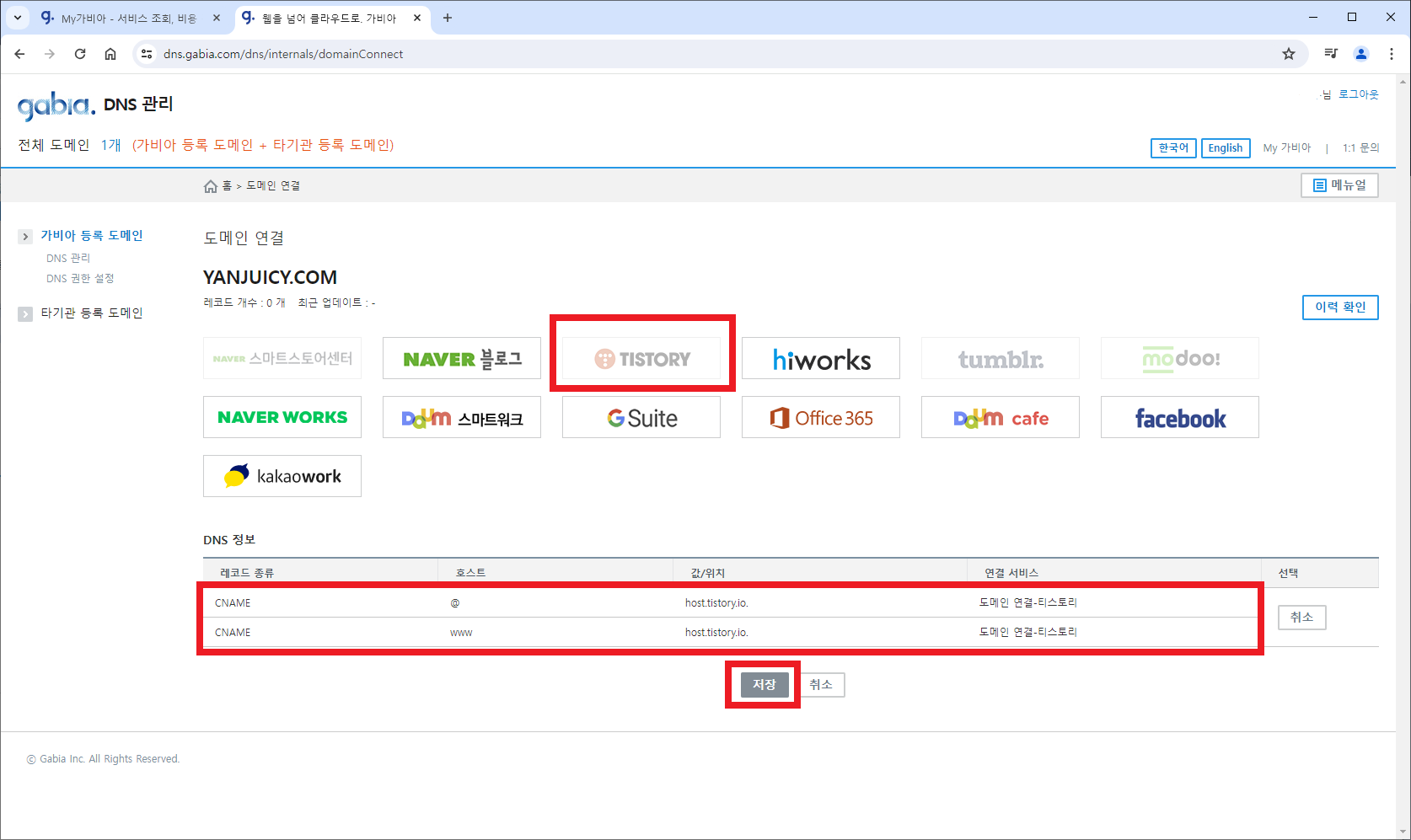Image resolution: width=1411 pixels, height=840 pixels.
Task: Open 1:1 문의 inquiry link
Action: [1361, 147]
